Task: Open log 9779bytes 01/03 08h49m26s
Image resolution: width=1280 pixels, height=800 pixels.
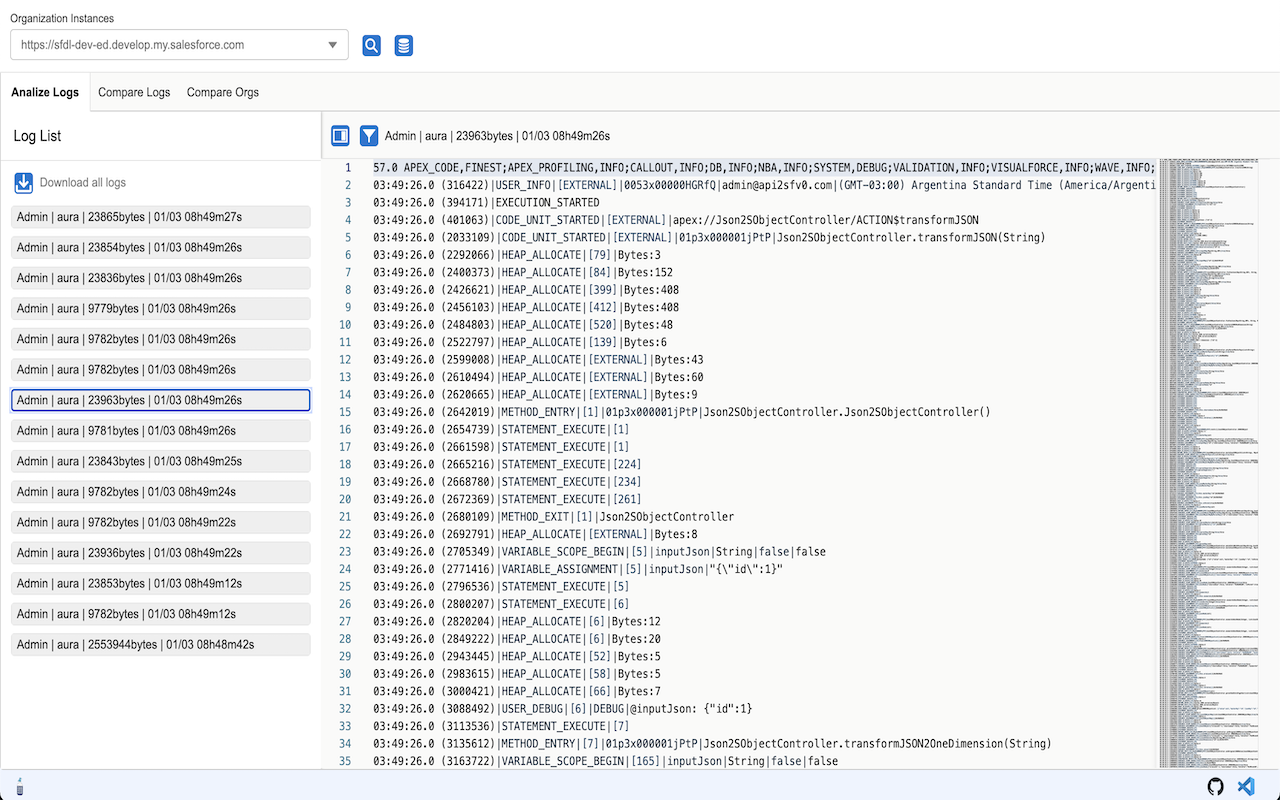Action: pos(160,308)
